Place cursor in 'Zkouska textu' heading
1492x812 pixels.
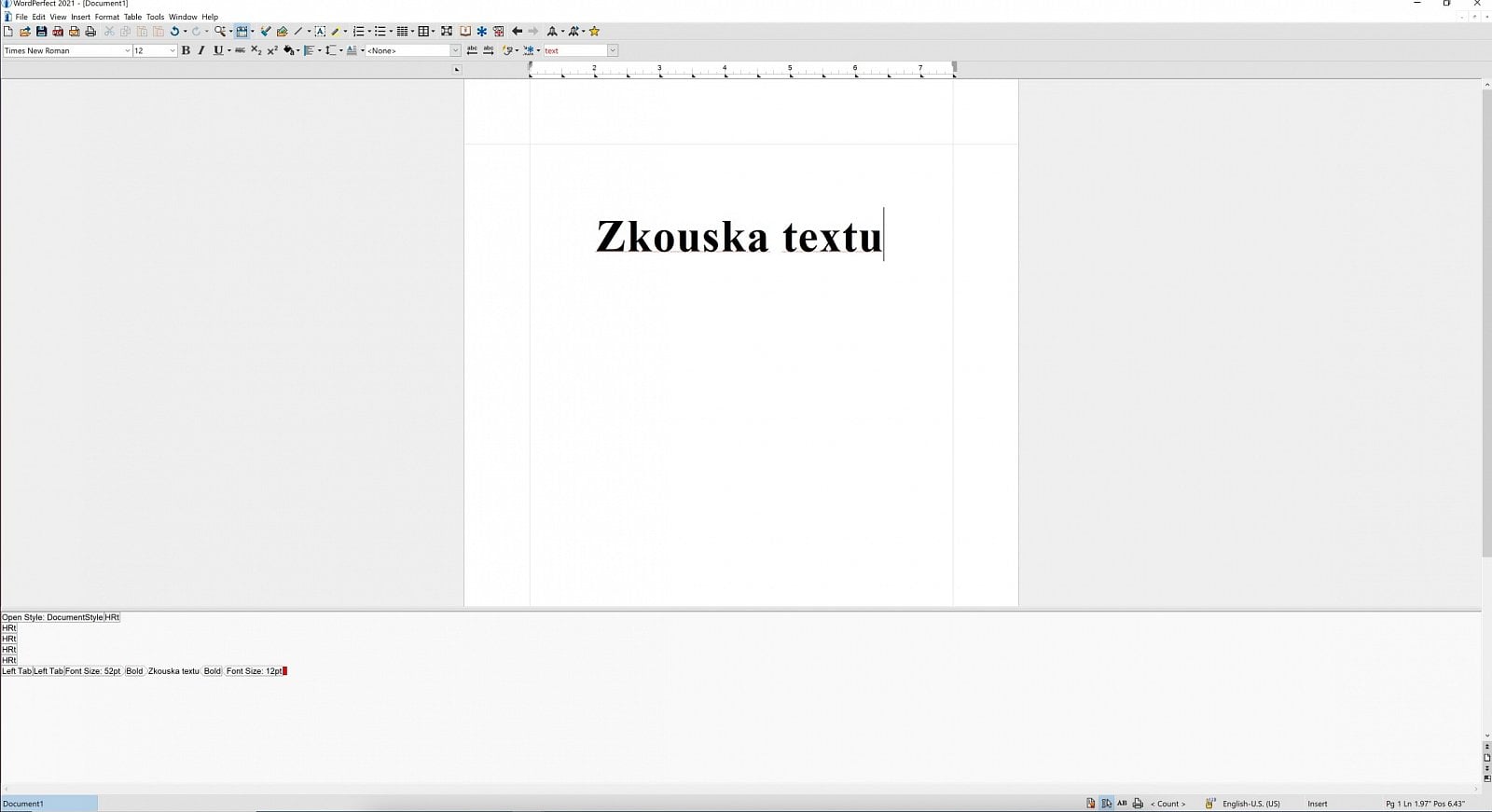pyautogui.click(x=739, y=237)
